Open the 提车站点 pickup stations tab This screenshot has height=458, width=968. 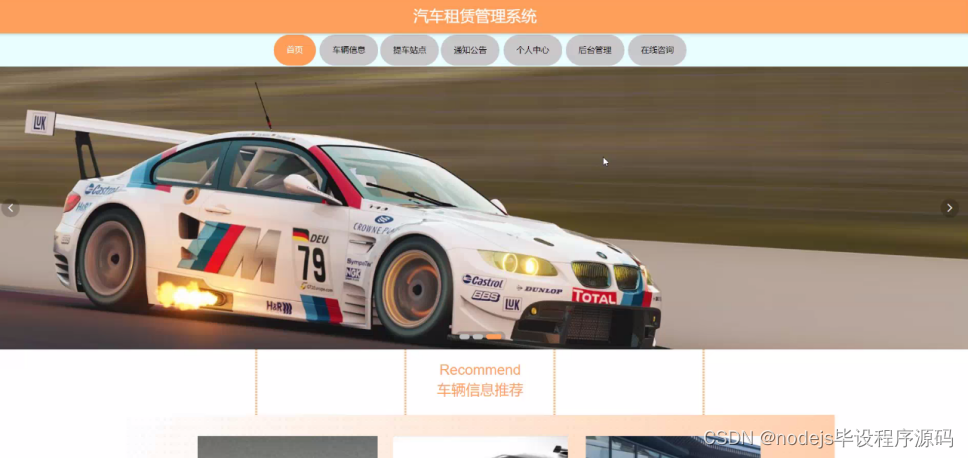tap(409, 50)
